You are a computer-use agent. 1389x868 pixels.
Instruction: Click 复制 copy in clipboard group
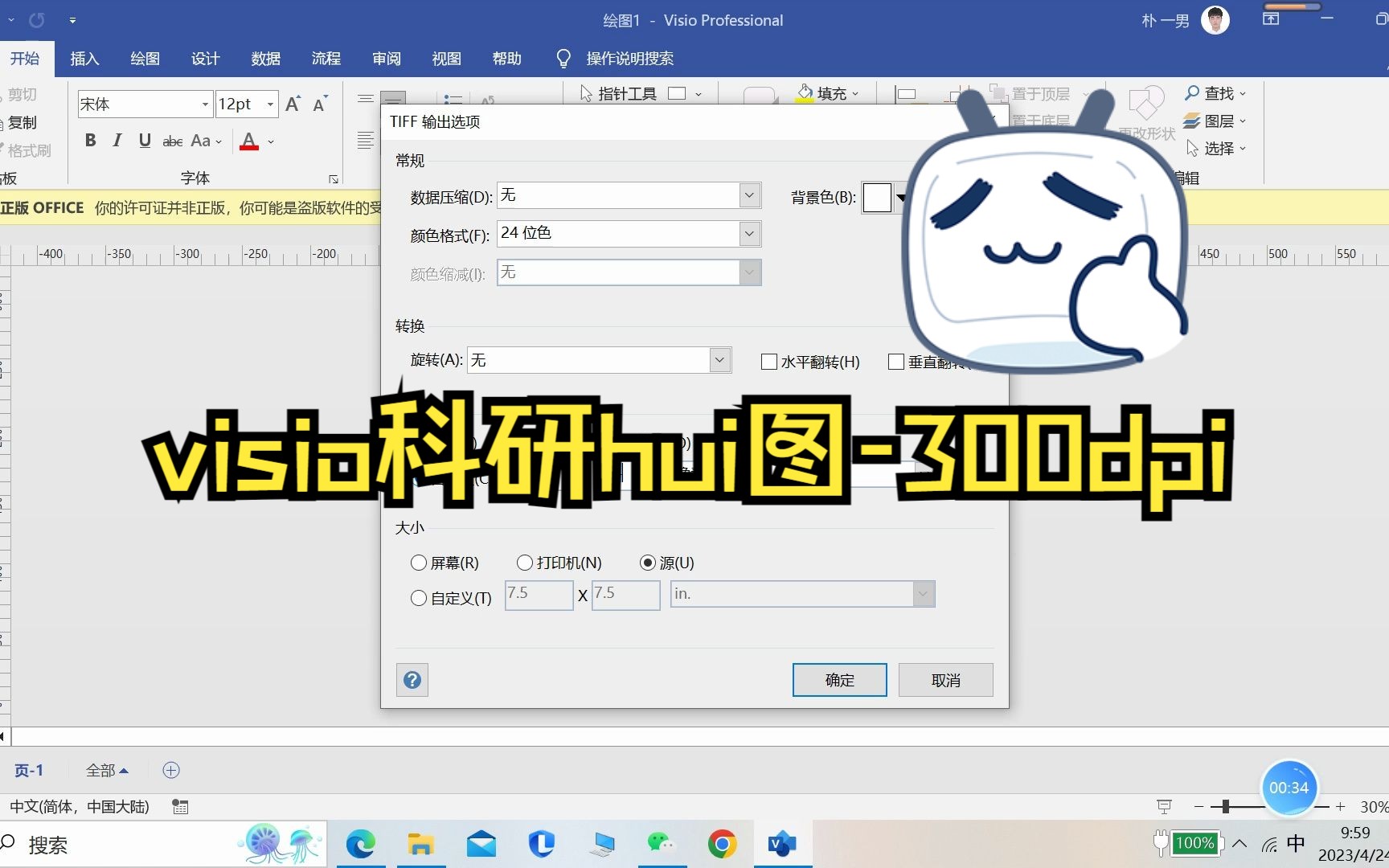coord(22,122)
